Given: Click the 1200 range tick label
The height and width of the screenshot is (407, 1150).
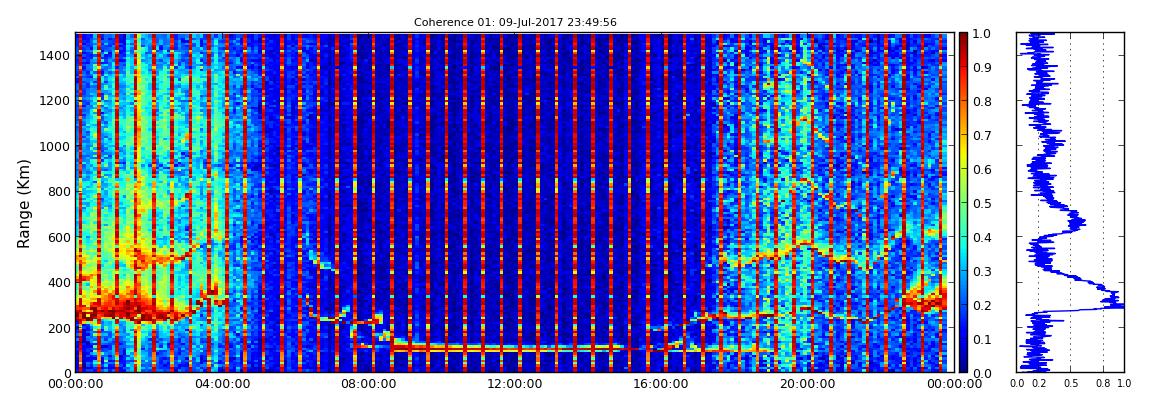Looking at the screenshot, I should 56,100.
